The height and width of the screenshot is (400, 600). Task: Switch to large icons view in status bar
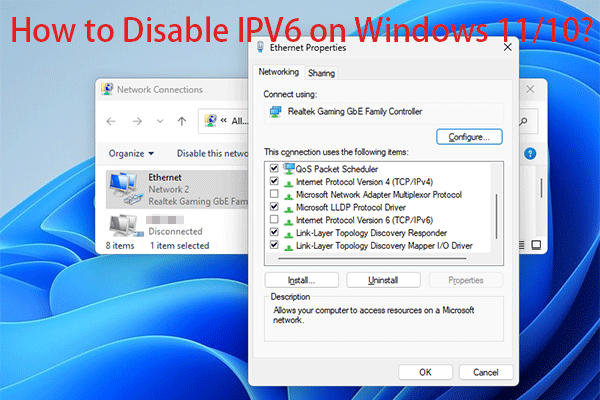click(536, 245)
